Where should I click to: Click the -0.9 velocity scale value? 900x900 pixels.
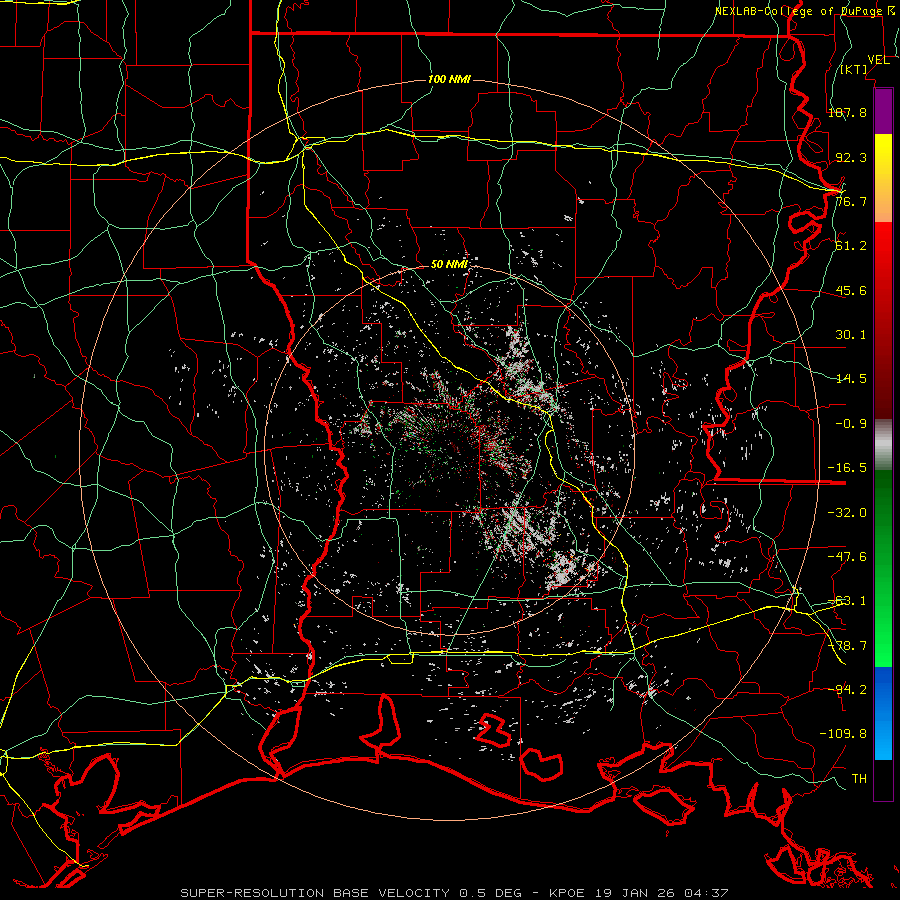[851, 424]
